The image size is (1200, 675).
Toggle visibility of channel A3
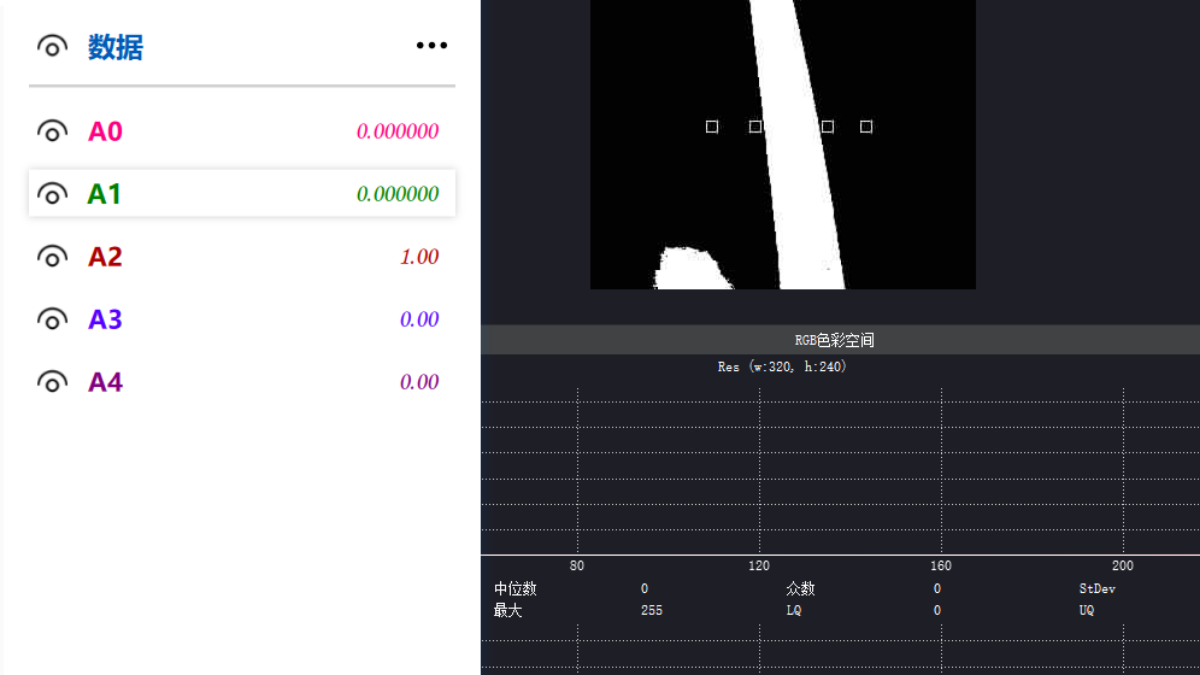(x=52, y=319)
